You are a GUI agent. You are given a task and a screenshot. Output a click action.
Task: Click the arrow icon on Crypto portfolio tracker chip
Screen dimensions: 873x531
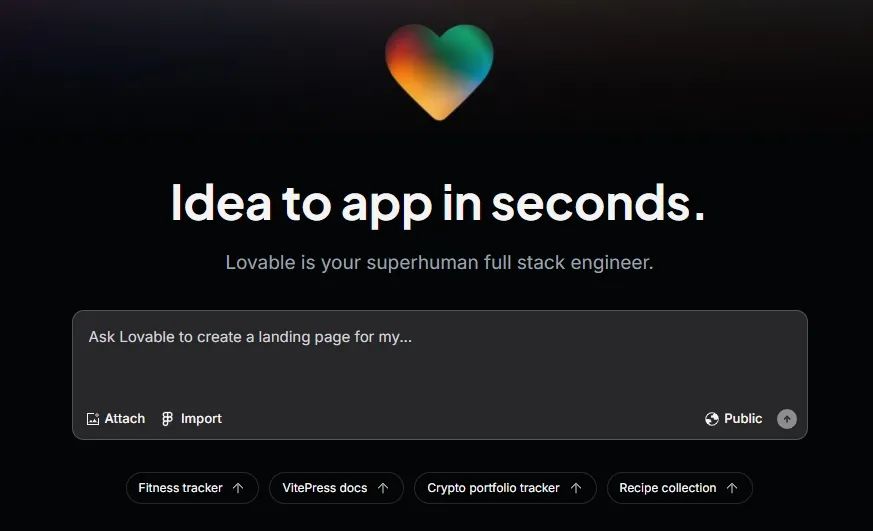tap(576, 488)
